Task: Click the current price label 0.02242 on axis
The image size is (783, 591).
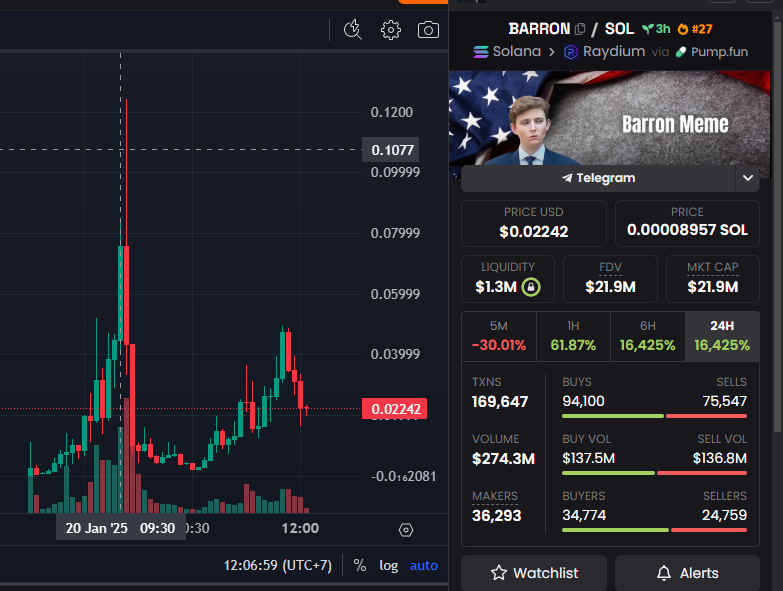Action: coord(394,409)
